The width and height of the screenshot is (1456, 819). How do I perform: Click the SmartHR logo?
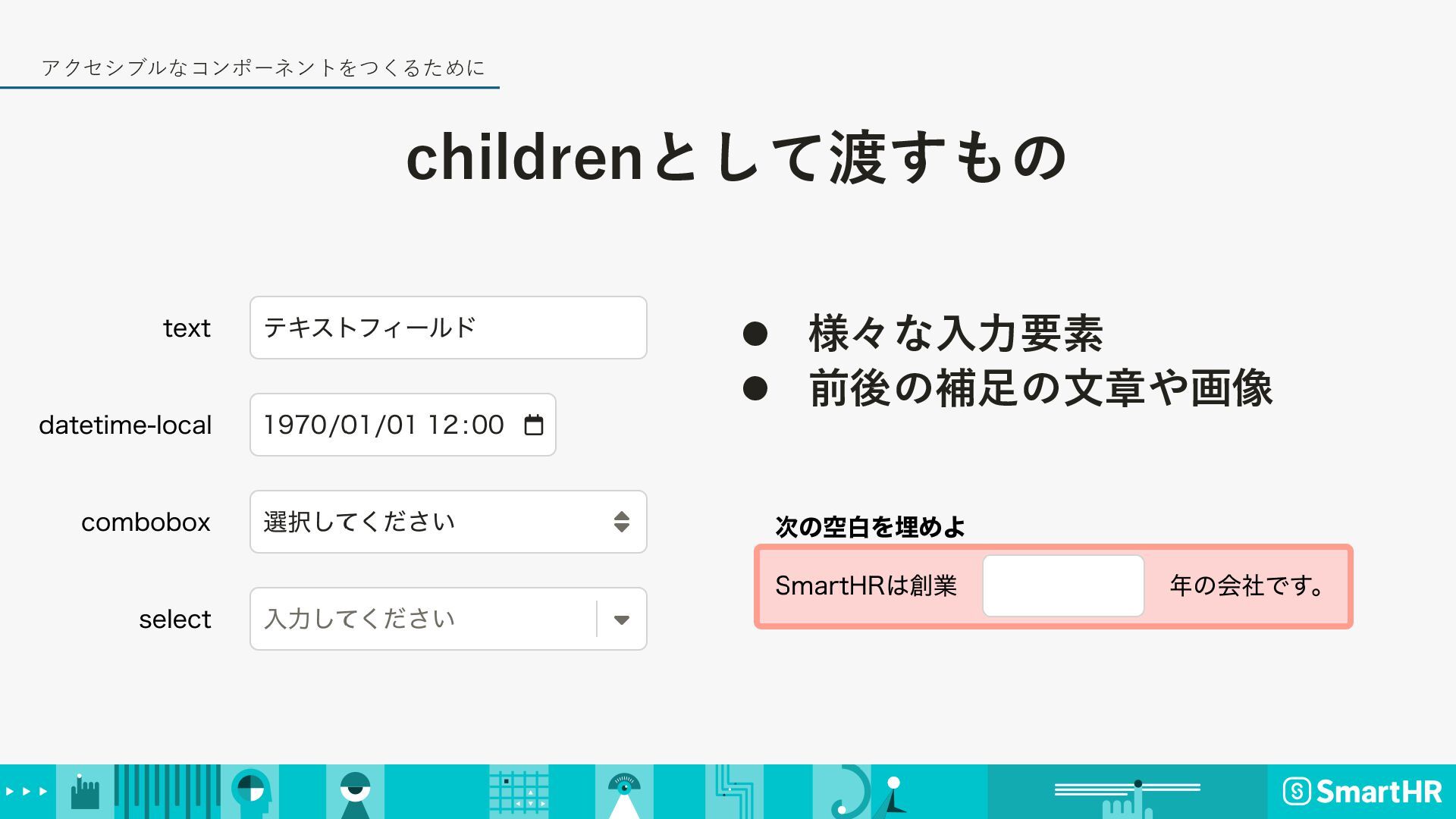[x=1362, y=792]
